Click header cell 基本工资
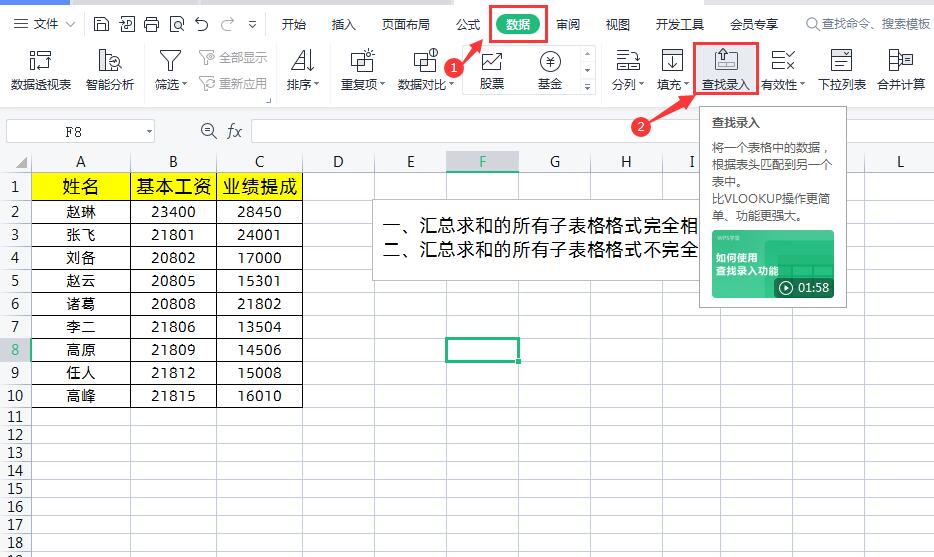The height and width of the screenshot is (557, 934). (173, 187)
